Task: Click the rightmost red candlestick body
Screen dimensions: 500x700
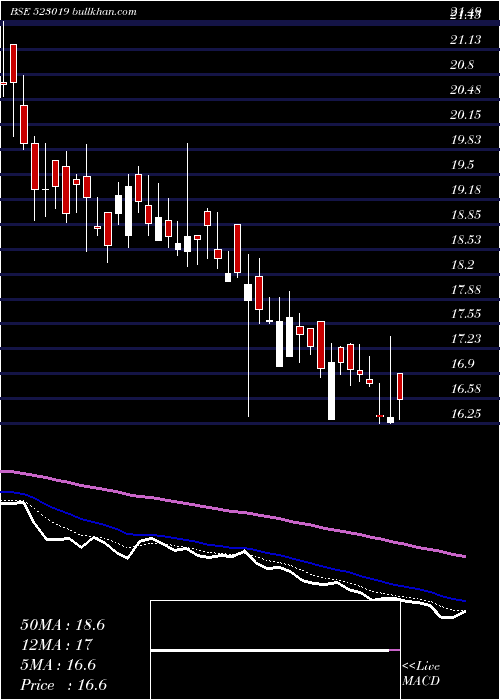Action: pos(400,386)
